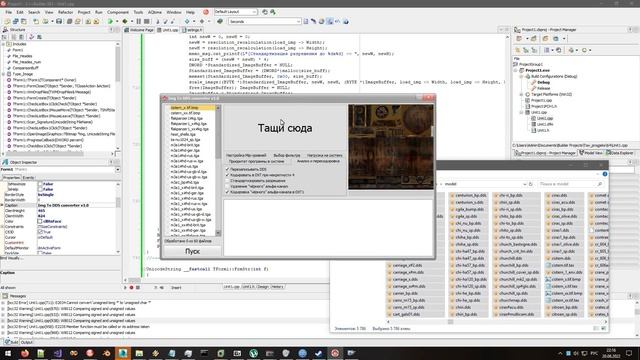Open the 'Нагрузка на систему' tab in the converter

coord(324,156)
